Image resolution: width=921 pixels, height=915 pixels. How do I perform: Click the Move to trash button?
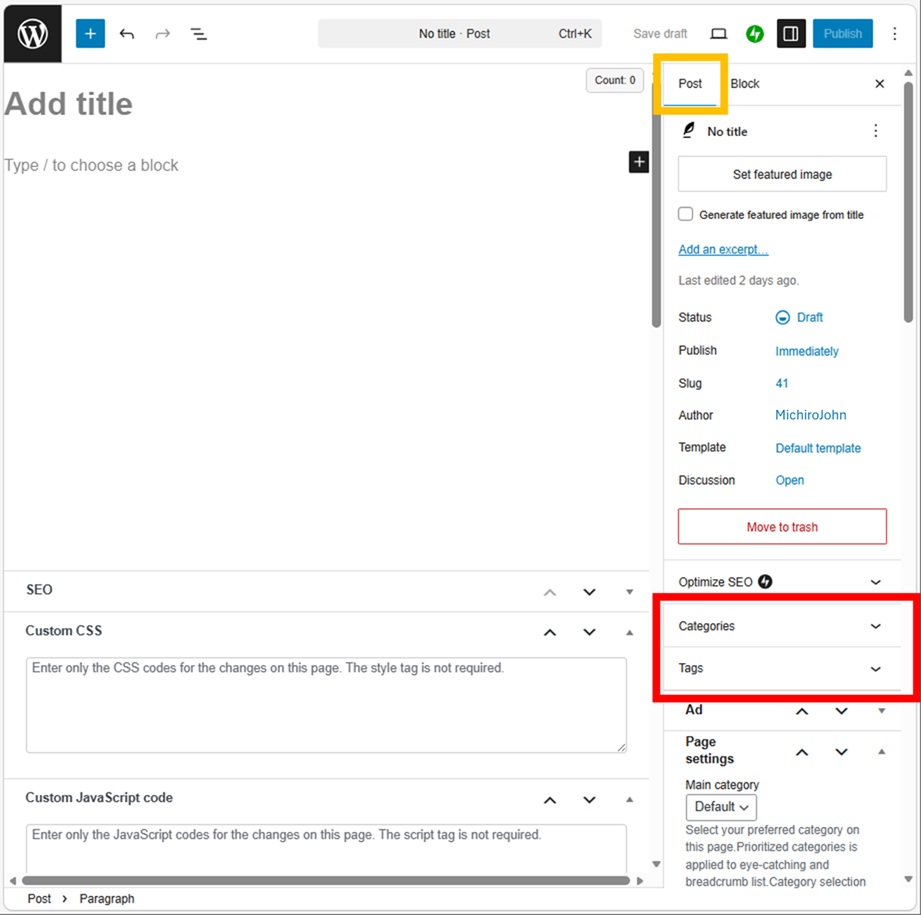[x=782, y=527]
